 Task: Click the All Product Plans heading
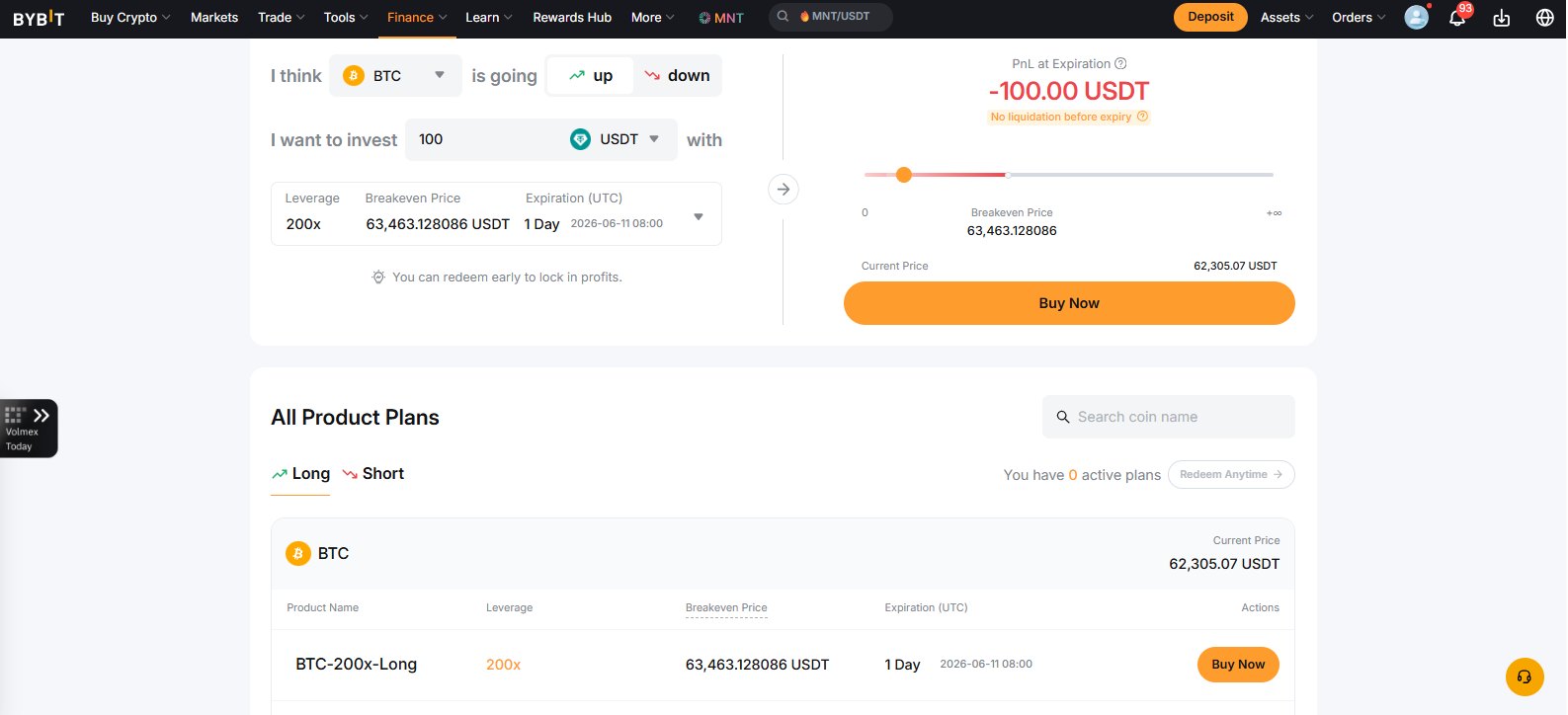click(355, 418)
